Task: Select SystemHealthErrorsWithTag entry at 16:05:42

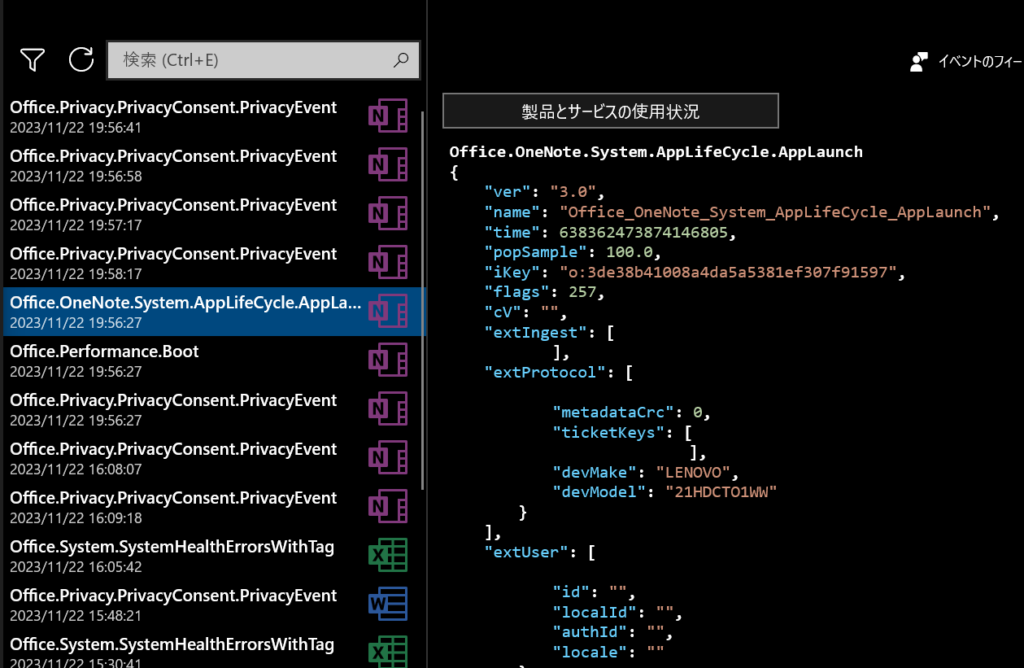Action: pyautogui.click(x=214, y=556)
